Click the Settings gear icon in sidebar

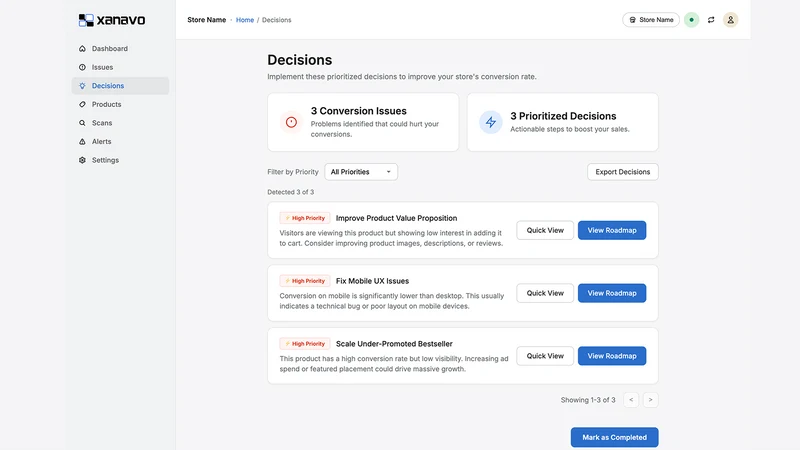pyautogui.click(x=82, y=160)
